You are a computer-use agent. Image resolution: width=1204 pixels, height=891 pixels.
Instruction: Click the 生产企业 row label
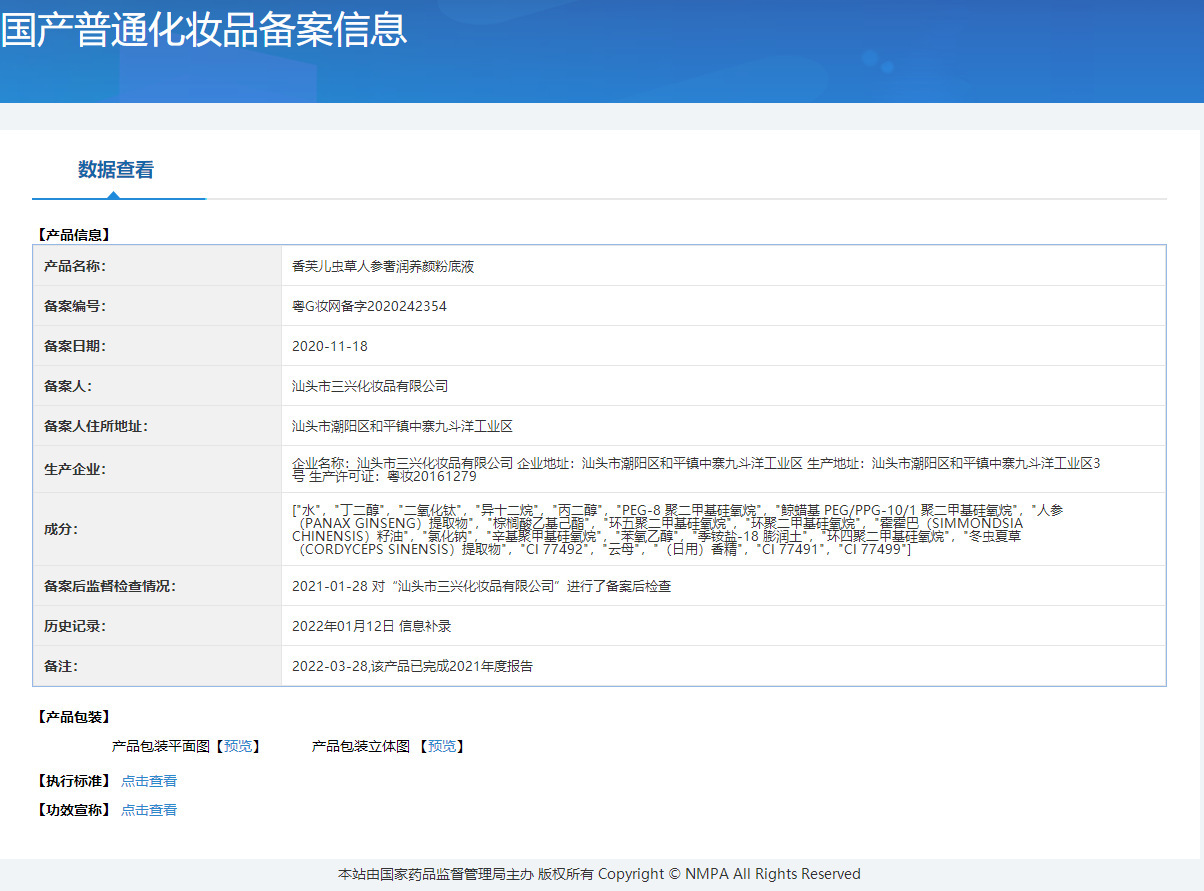pos(74,469)
